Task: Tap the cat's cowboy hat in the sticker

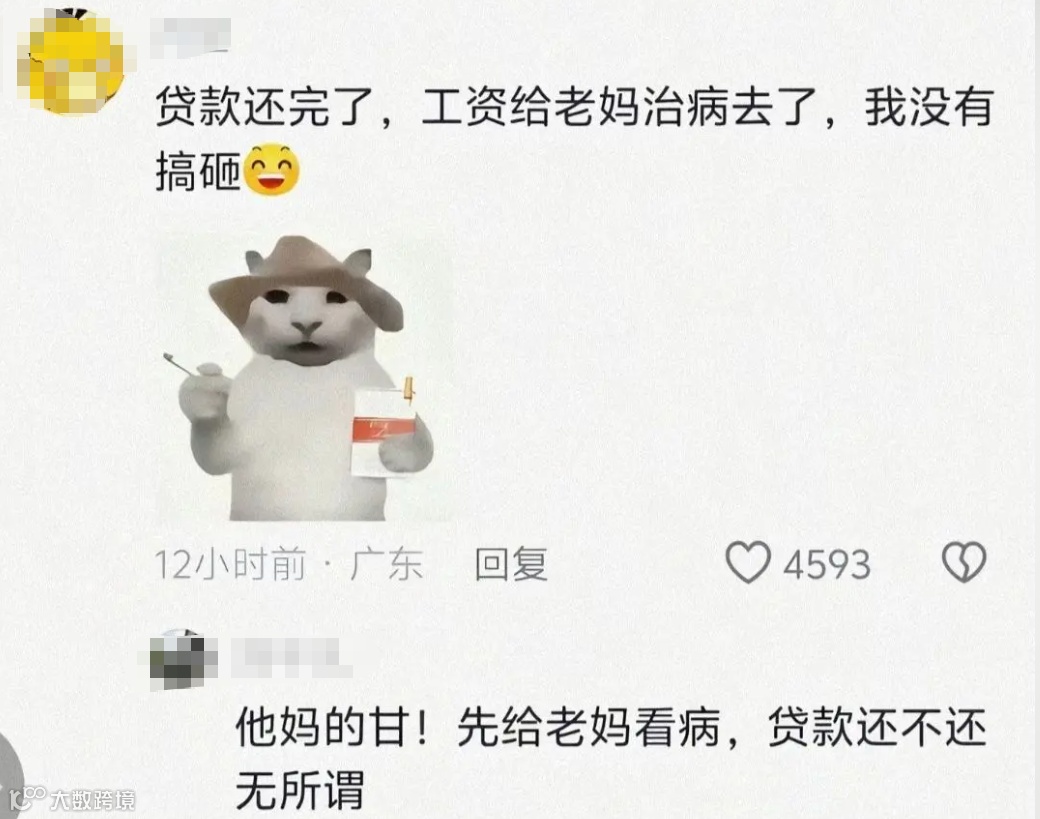Action: (306, 282)
